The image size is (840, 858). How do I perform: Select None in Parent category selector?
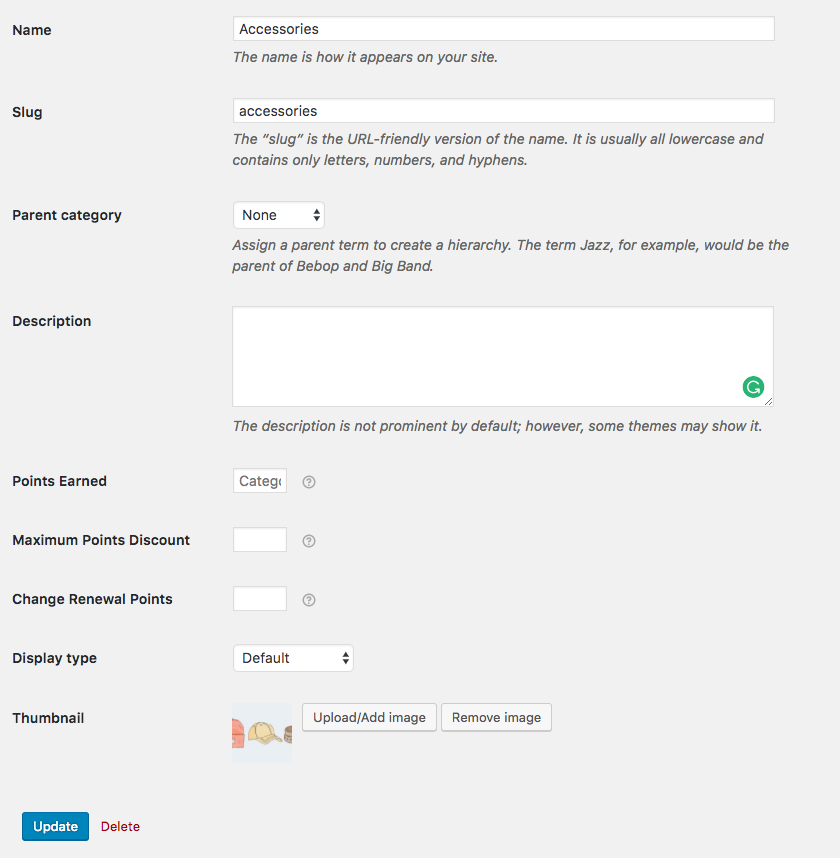278,215
